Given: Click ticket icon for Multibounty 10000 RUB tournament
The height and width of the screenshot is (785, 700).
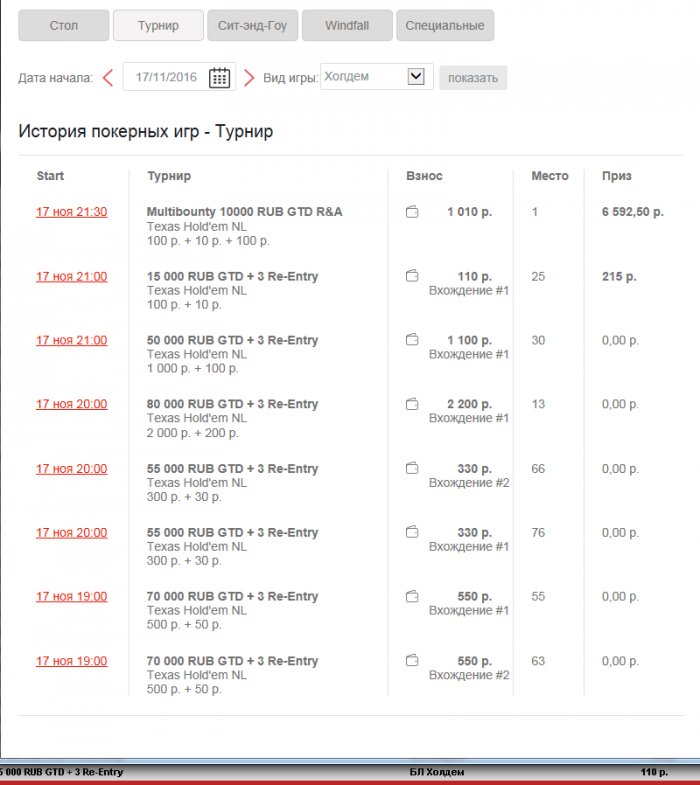Looking at the screenshot, I should (412, 212).
